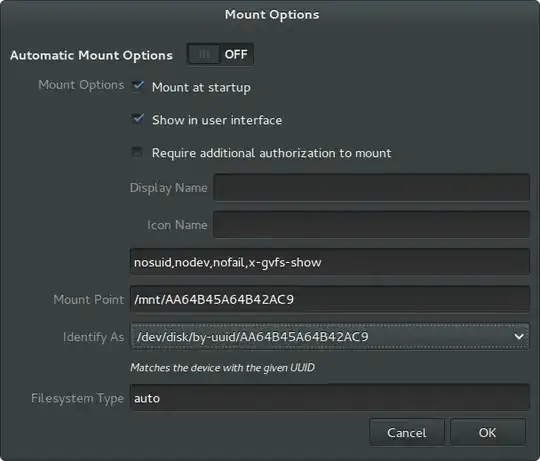The height and width of the screenshot is (461, 540).
Task: Toggle the Automatic Mount Options switch
Action: tap(220, 54)
